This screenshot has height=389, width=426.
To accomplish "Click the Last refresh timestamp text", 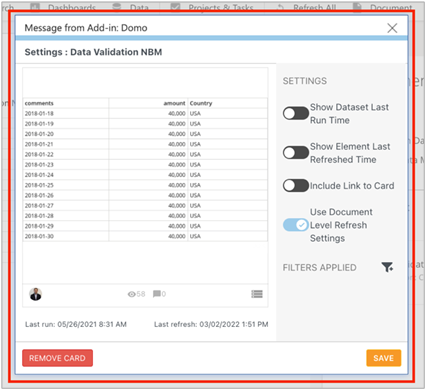I will [211, 324].
